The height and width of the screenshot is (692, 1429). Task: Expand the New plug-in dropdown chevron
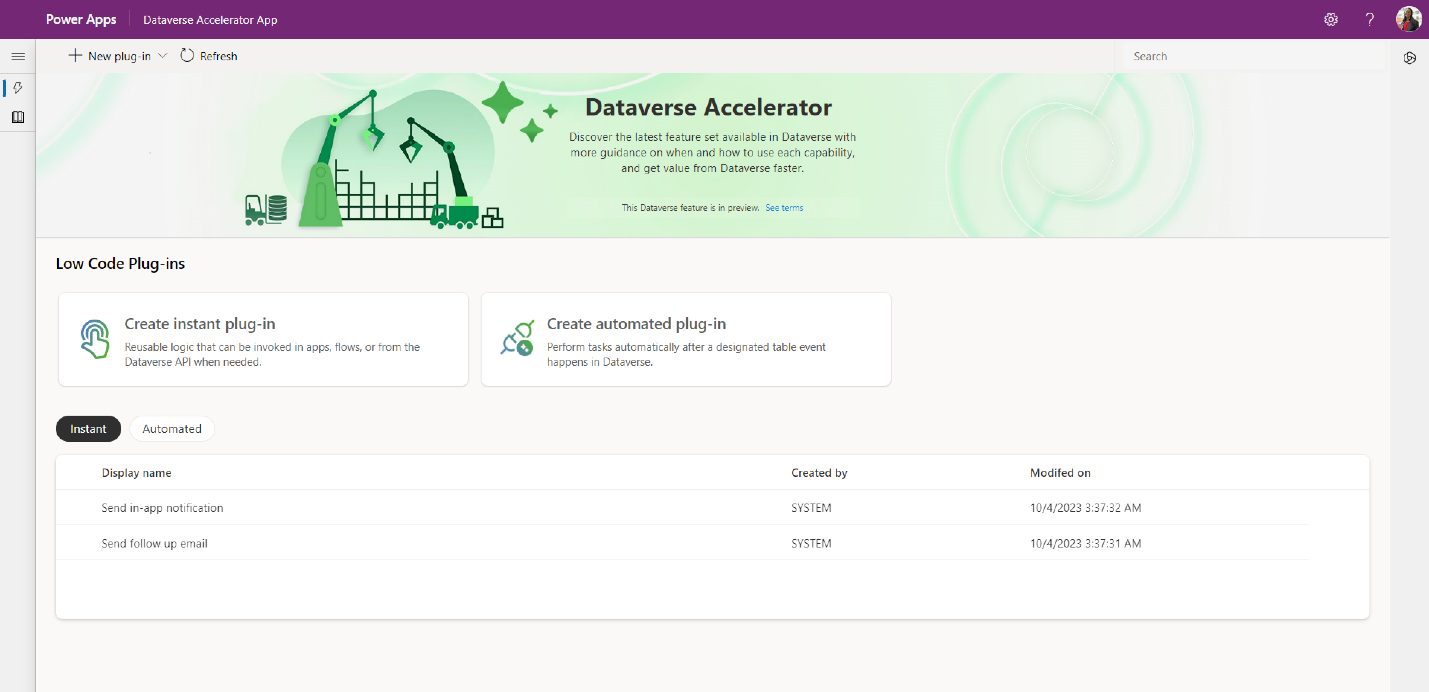click(163, 56)
